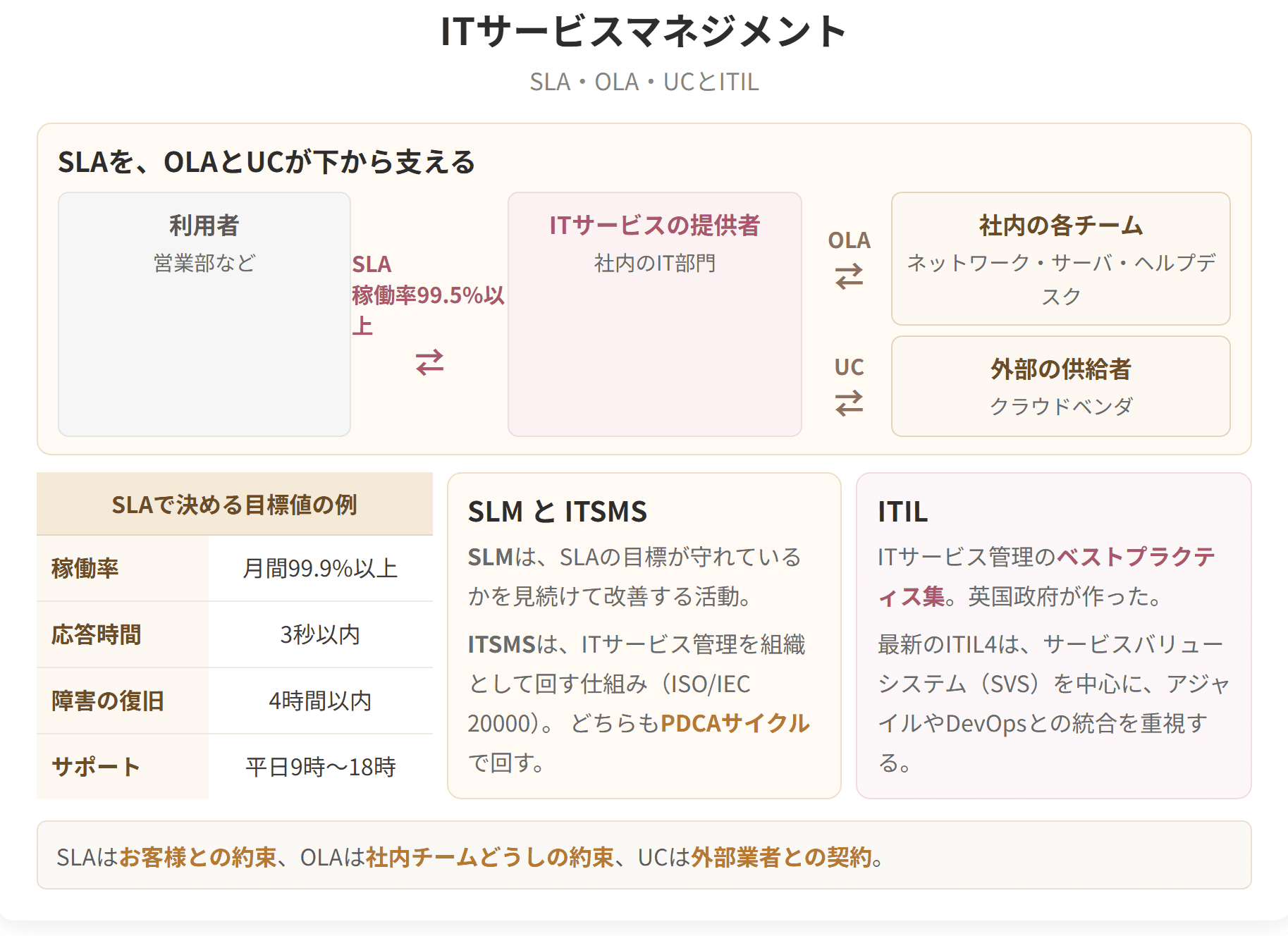
Task: Click the 平日9時〜18時 table cell
Action: pyautogui.click(x=321, y=767)
